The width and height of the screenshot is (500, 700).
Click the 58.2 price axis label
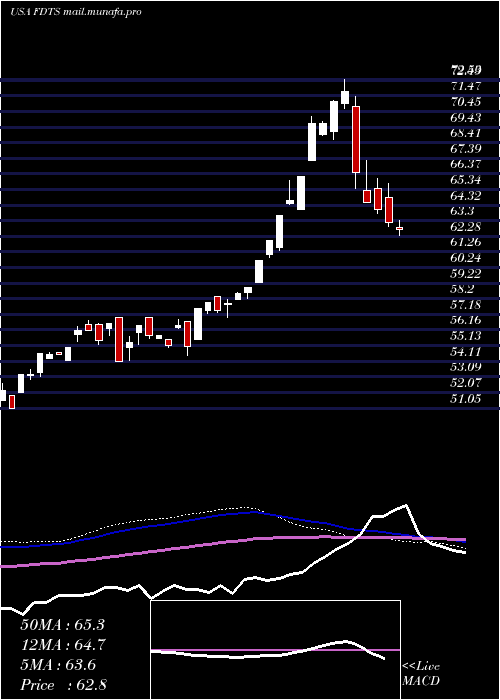point(463,289)
